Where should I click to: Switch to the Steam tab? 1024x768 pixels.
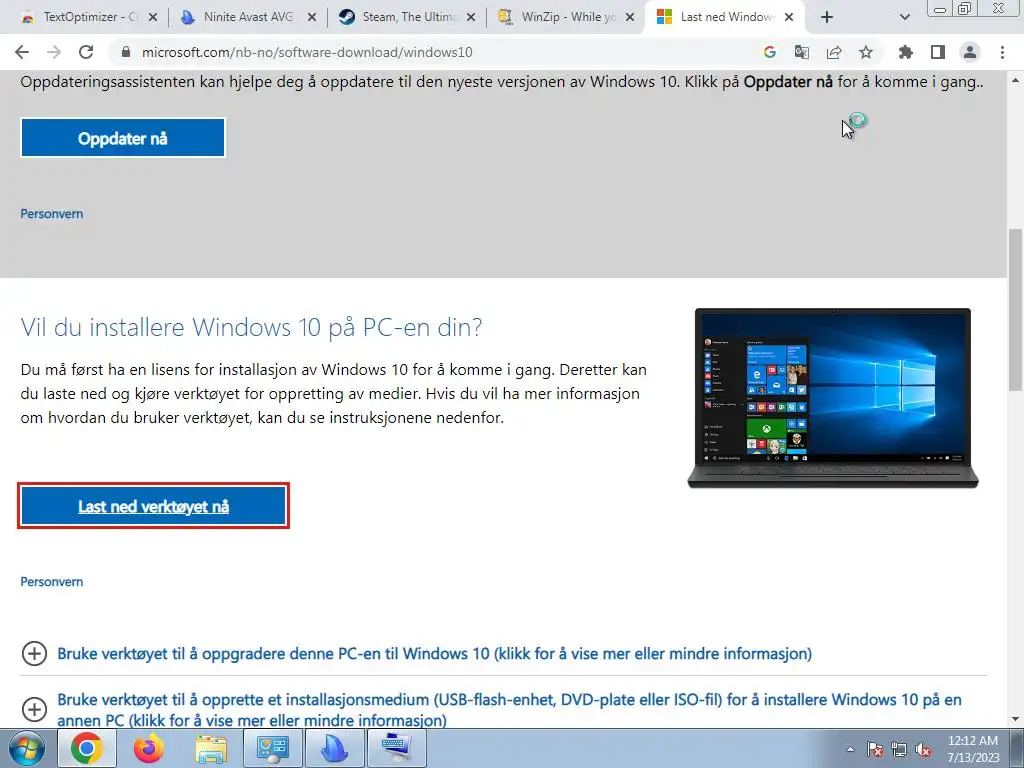click(x=406, y=17)
